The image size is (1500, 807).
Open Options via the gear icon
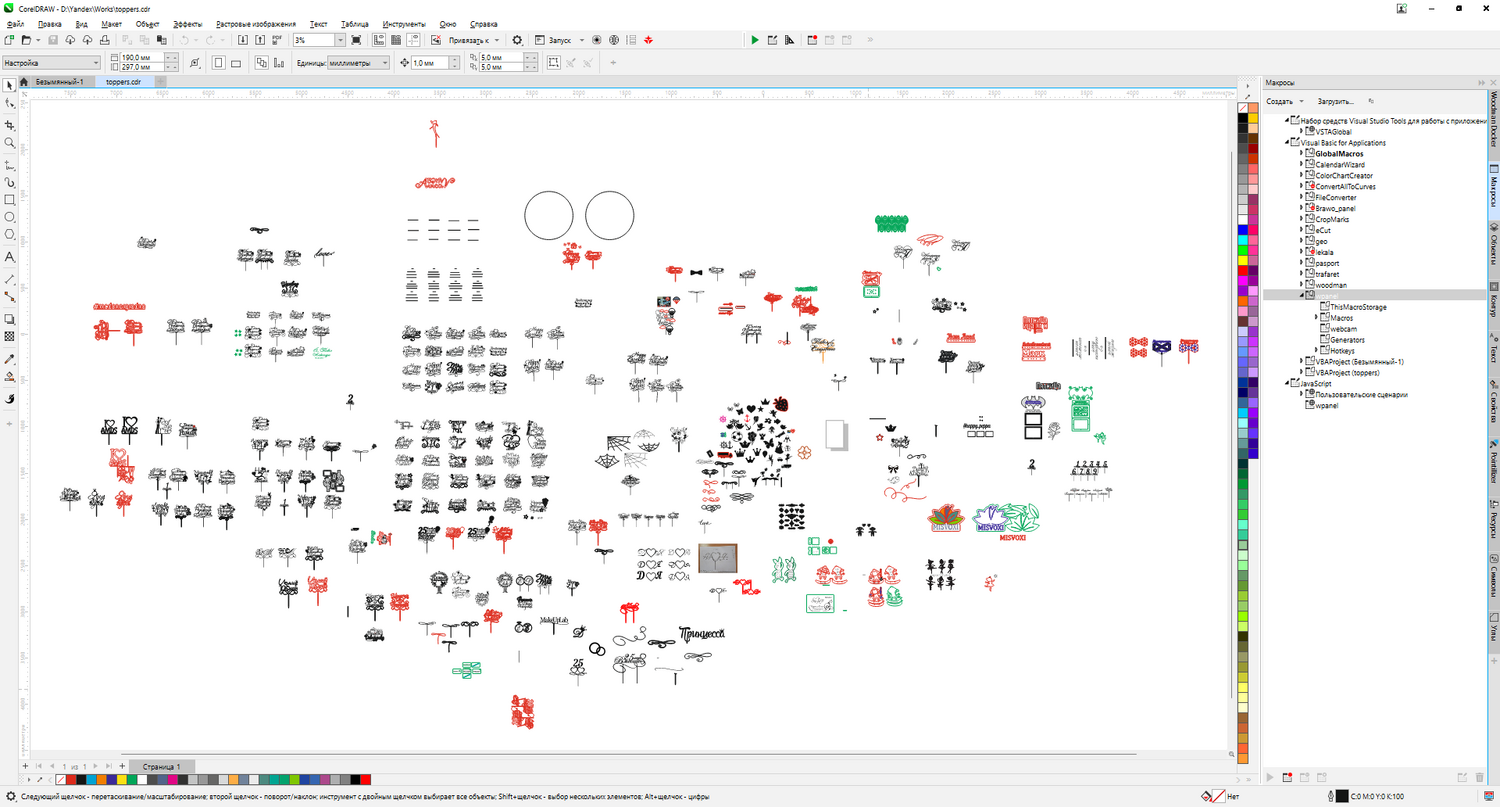(517, 40)
